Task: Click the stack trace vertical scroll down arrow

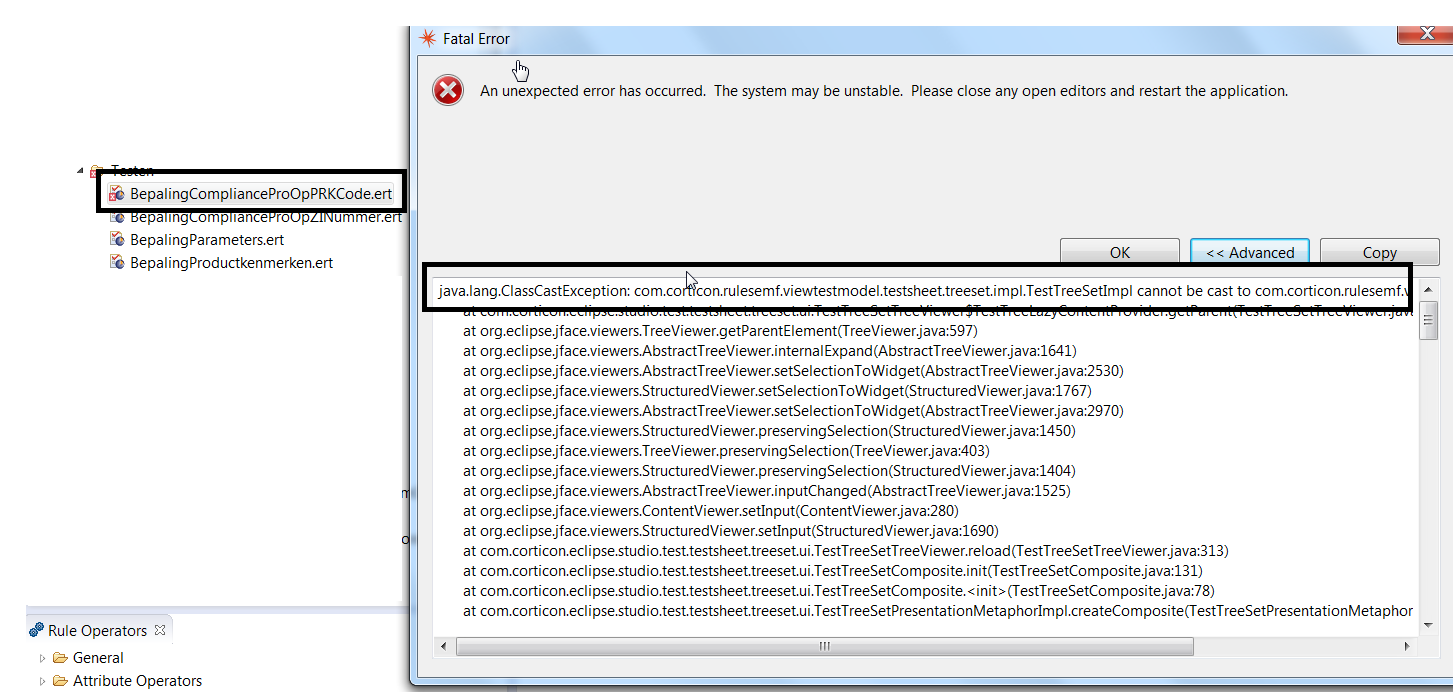Action: (1427, 625)
